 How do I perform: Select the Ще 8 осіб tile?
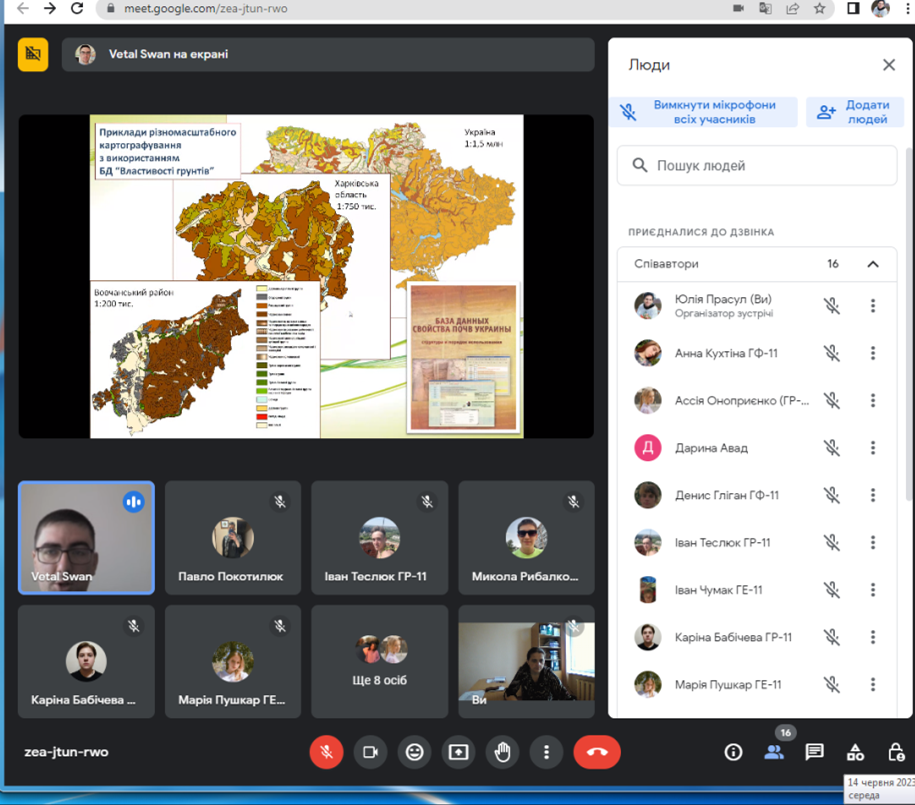pyautogui.click(x=379, y=661)
